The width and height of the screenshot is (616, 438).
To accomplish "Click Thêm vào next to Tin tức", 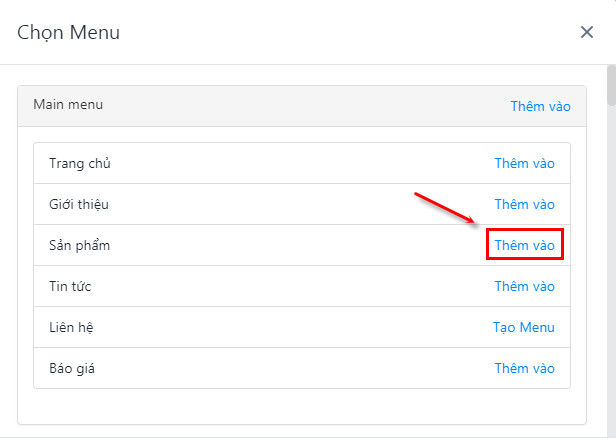I will [524, 286].
